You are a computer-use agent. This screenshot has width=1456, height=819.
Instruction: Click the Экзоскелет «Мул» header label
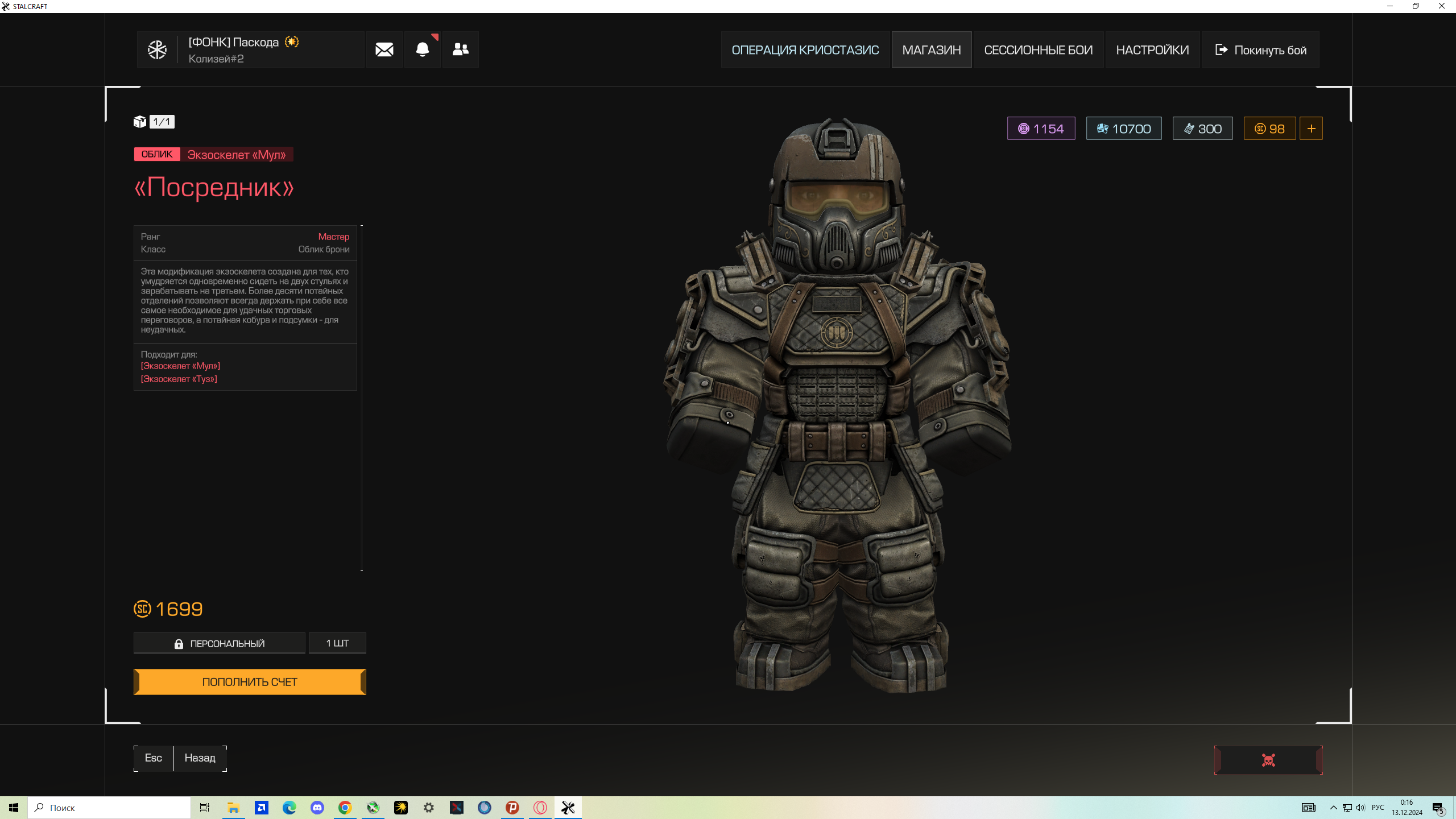237,155
